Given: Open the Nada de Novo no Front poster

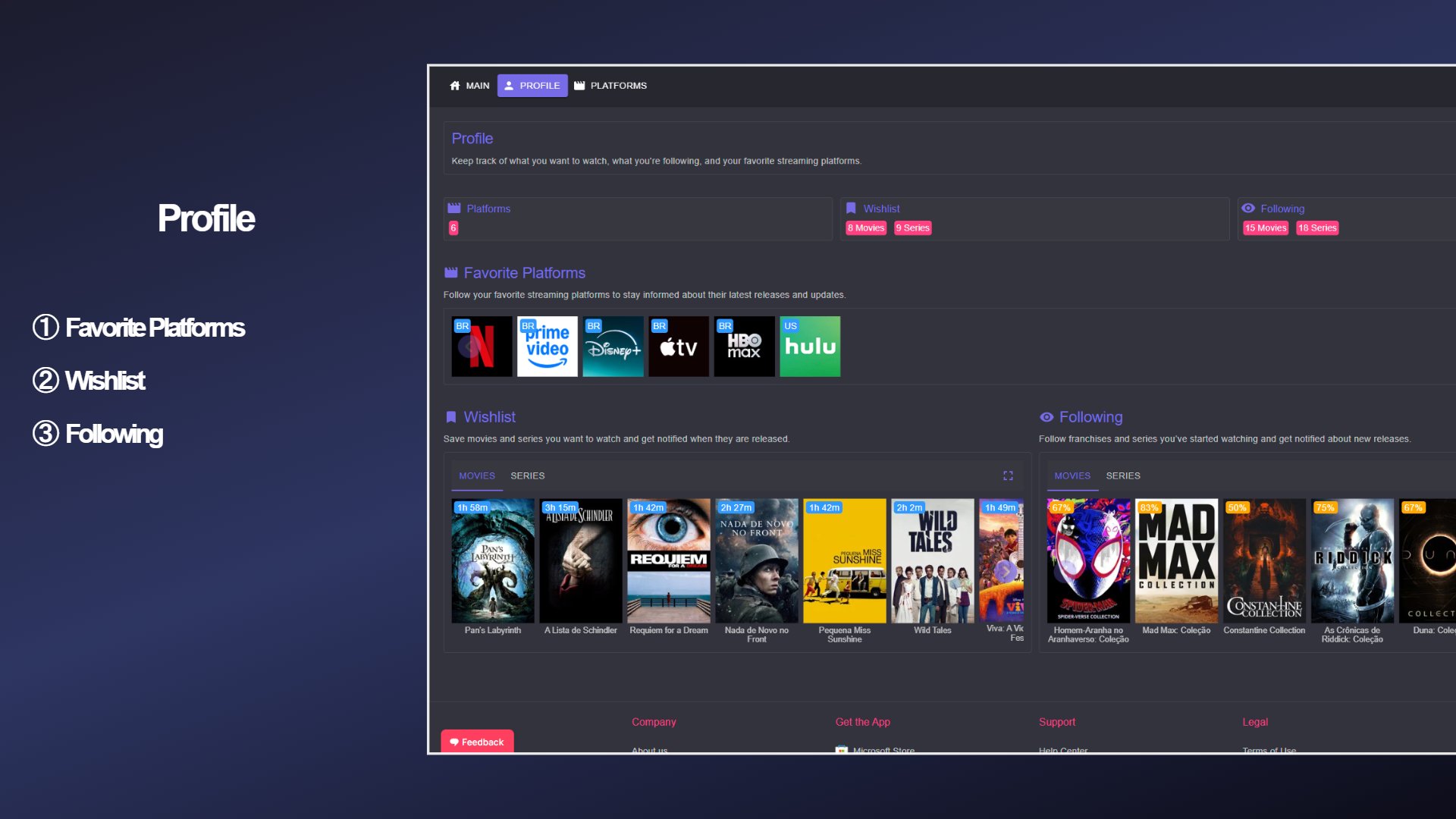Looking at the screenshot, I should 757,561.
